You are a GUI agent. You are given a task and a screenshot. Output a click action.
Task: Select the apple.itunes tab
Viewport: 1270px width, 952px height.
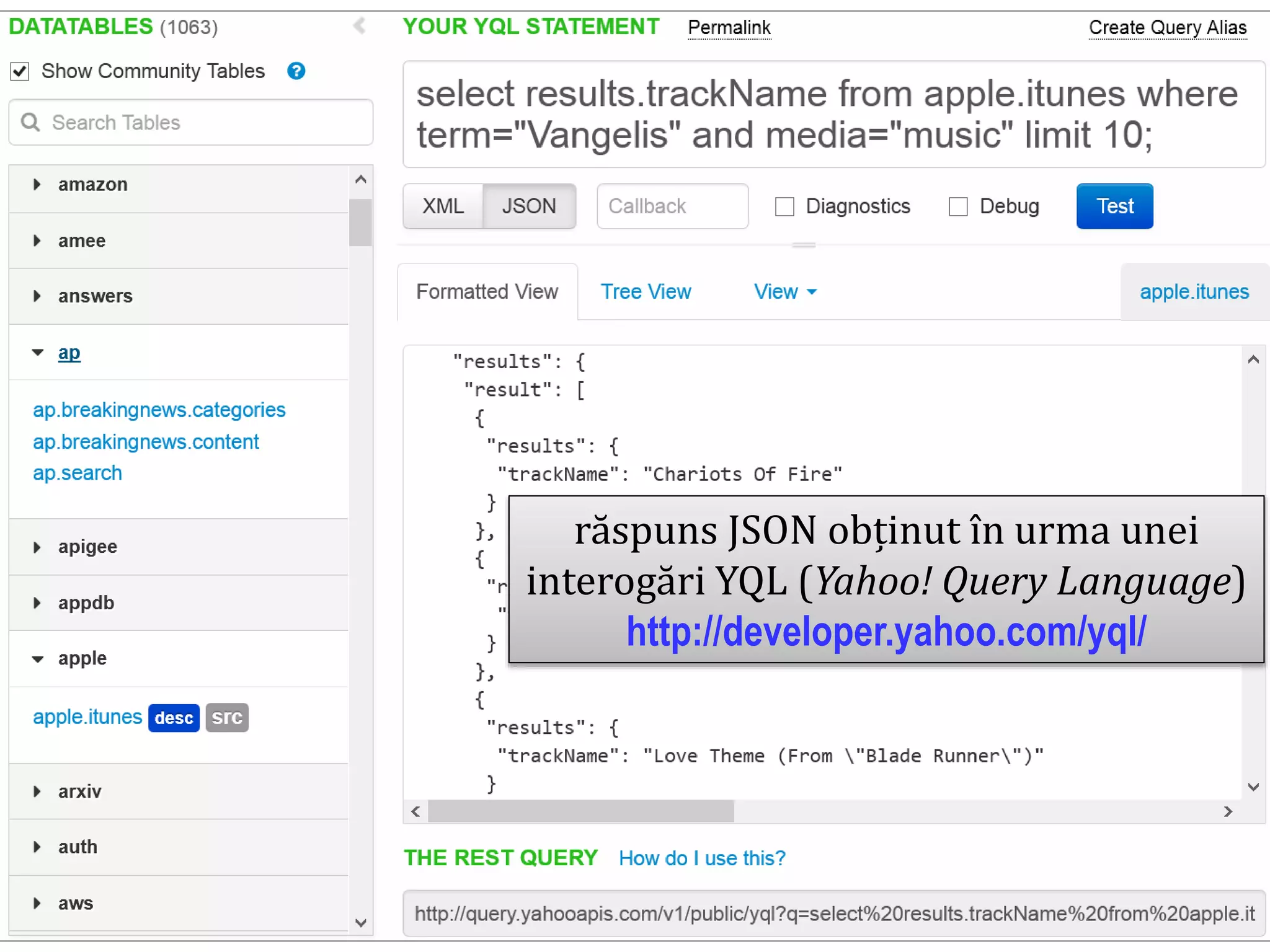point(1194,292)
